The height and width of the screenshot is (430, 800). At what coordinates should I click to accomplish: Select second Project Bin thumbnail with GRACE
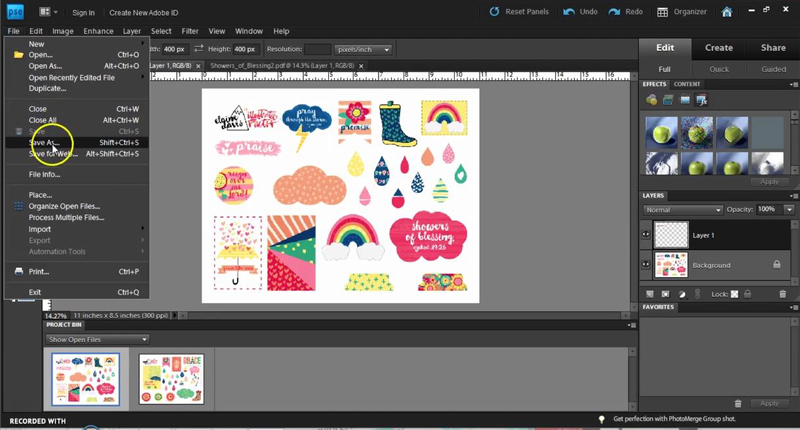click(171, 379)
